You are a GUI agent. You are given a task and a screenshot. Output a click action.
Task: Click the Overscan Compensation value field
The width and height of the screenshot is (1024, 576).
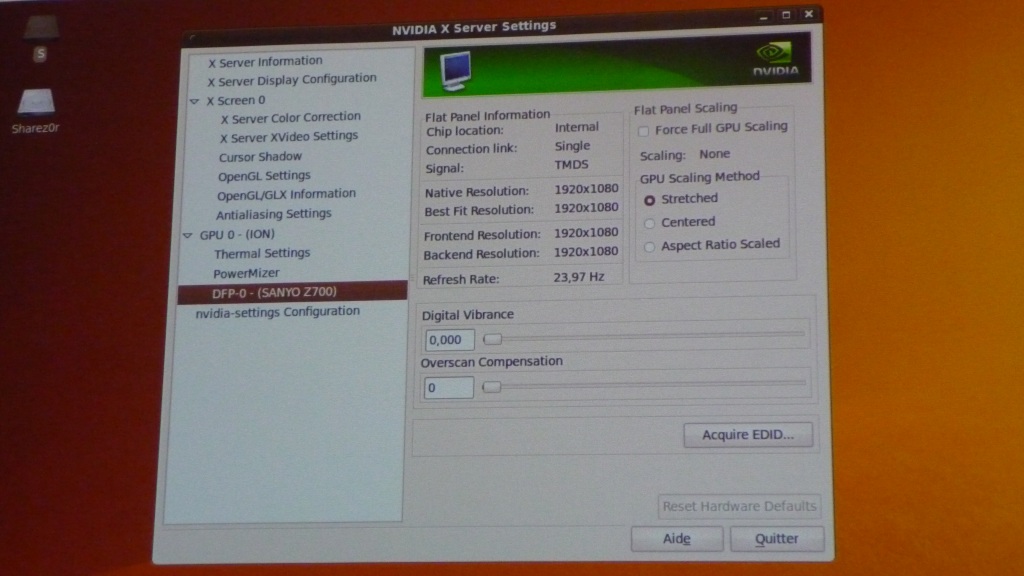coord(448,387)
